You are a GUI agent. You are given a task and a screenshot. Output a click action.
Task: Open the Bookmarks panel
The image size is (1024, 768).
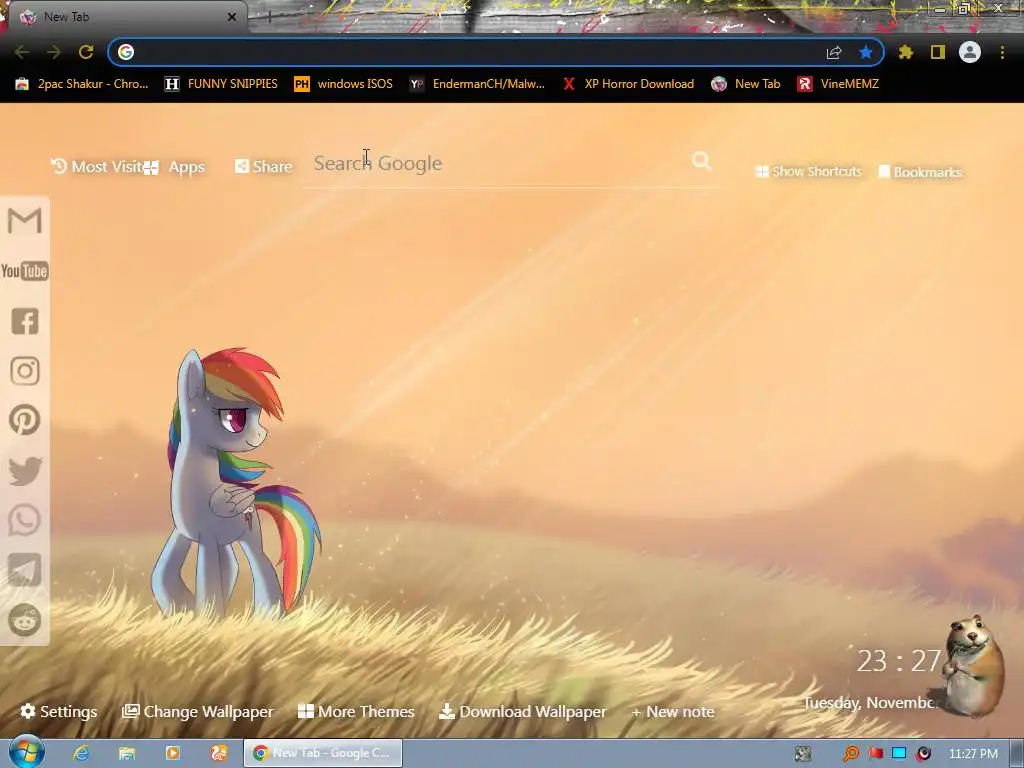tap(920, 172)
